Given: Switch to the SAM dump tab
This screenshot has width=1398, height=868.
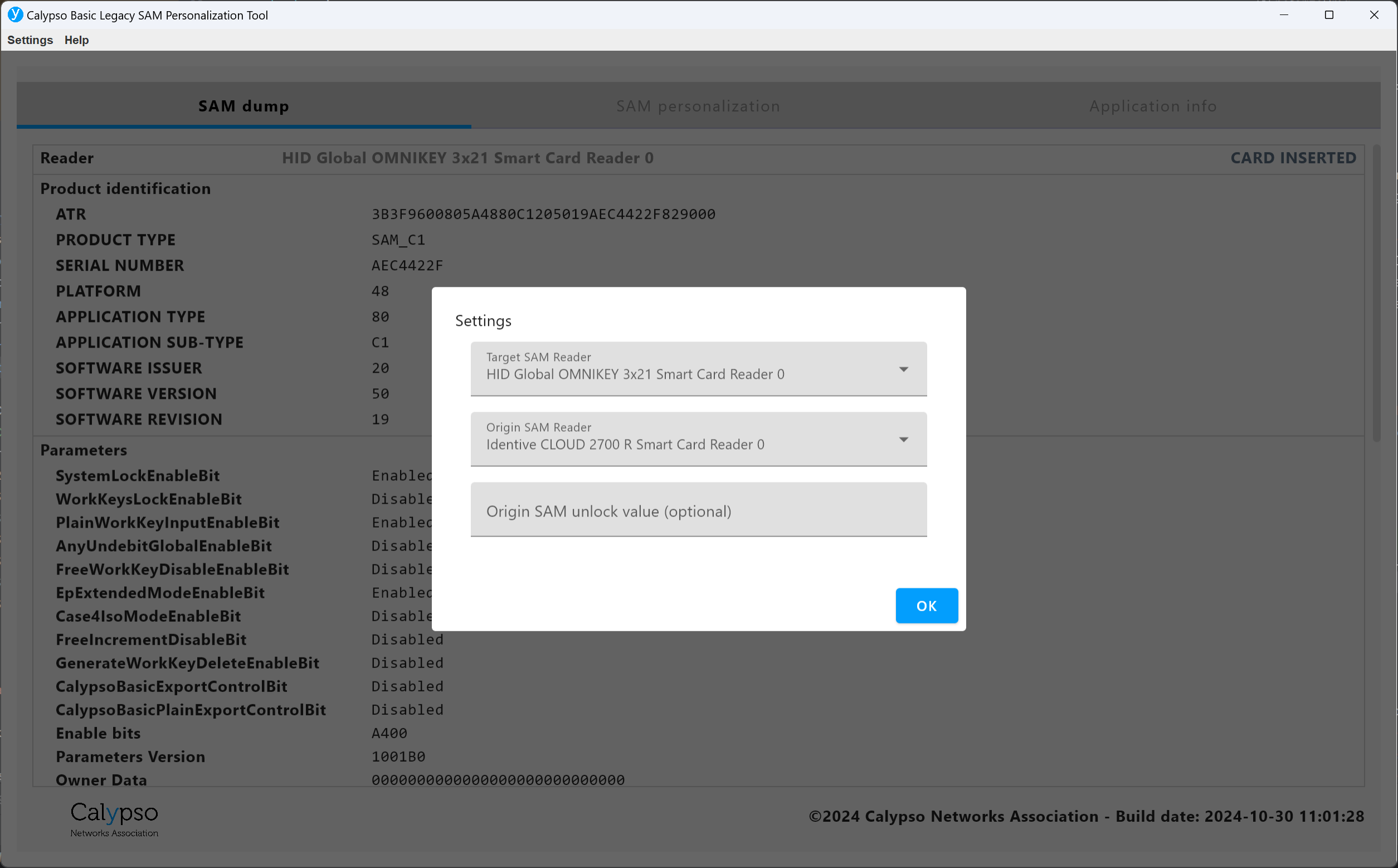Looking at the screenshot, I should tap(243, 106).
